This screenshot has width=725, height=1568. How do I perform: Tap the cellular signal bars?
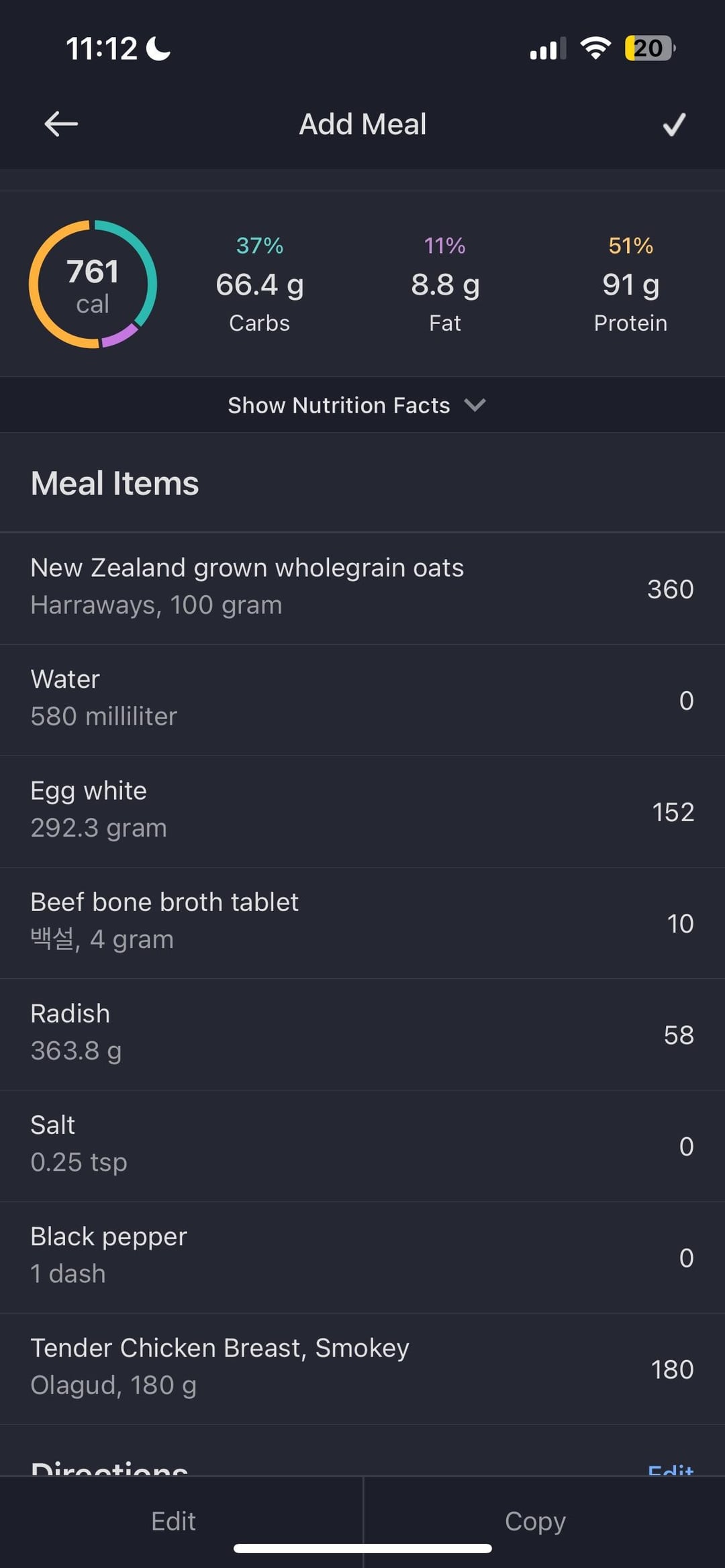(548, 49)
